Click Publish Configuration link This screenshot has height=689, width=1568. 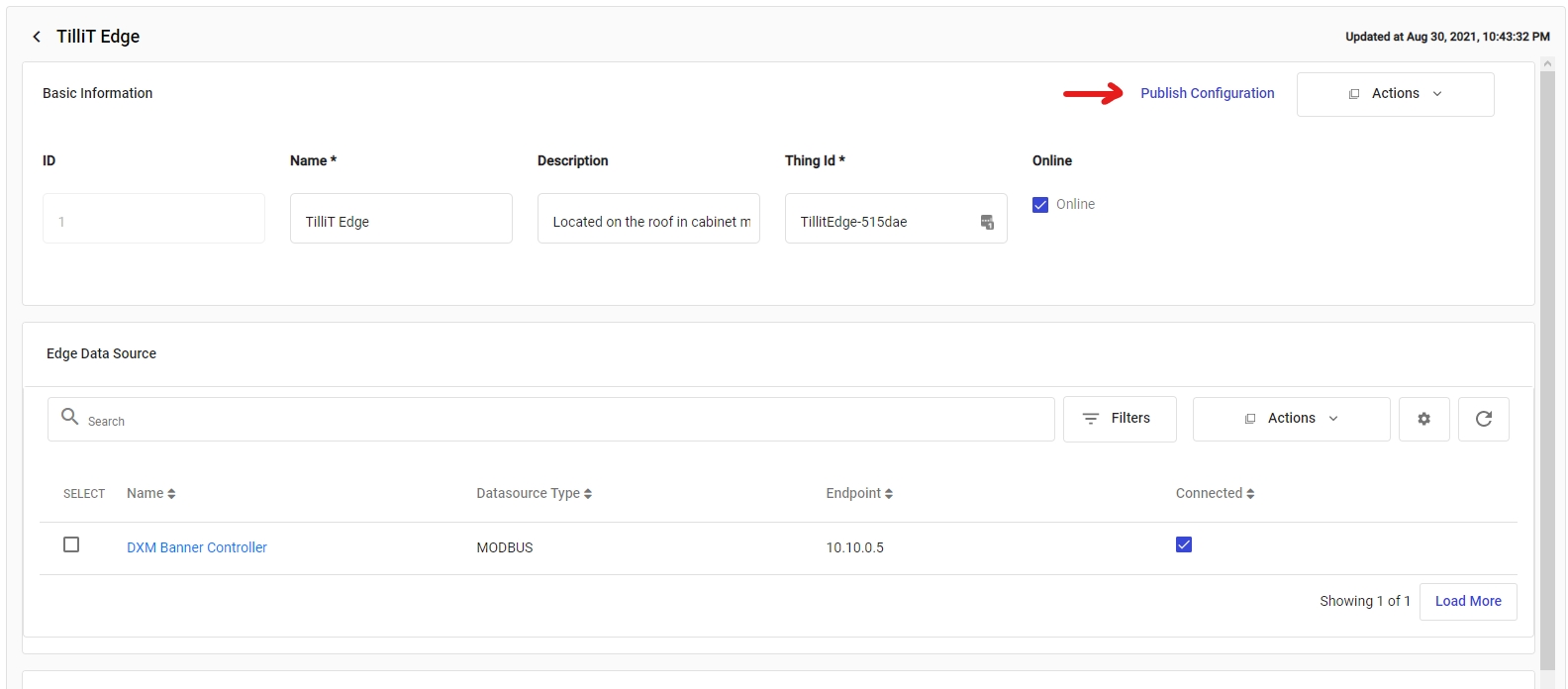[x=1207, y=93]
